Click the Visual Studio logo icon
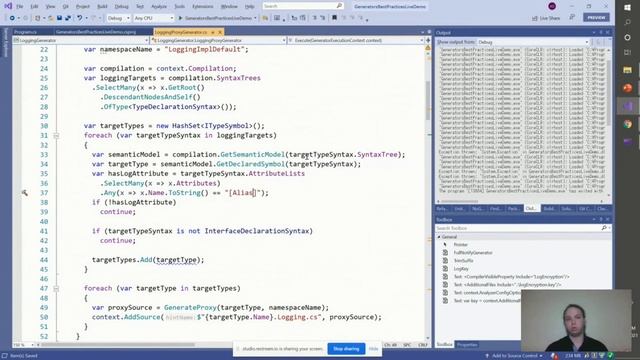Image resolution: width=640 pixels, height=360 pixels. (8, 6)
